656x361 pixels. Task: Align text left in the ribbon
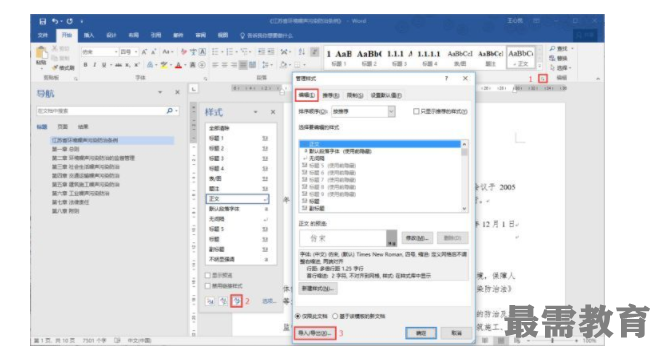point(215,65)
